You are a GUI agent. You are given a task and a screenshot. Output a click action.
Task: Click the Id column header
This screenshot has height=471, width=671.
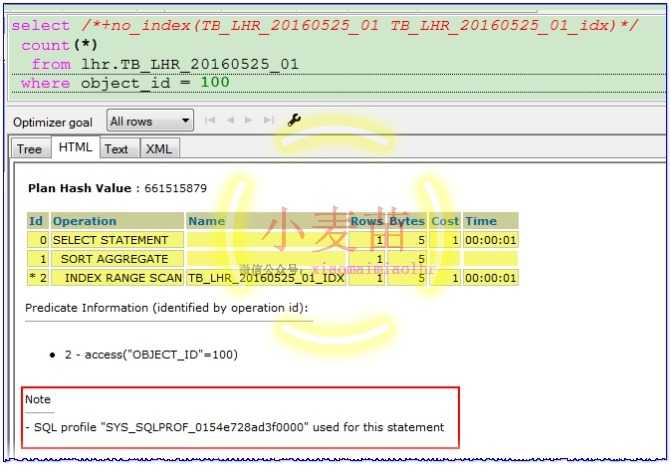coord(38,221)
